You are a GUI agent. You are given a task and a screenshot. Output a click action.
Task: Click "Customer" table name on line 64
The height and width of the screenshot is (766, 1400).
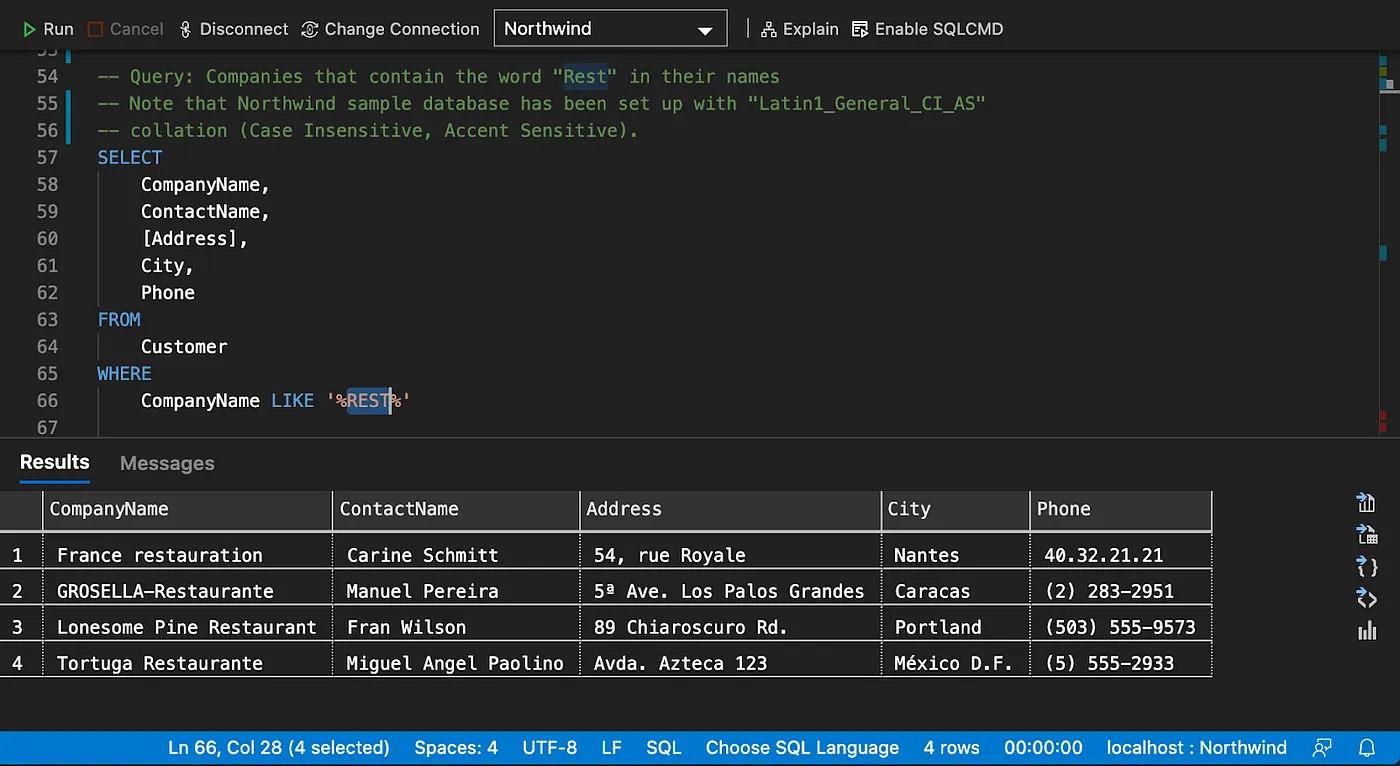point(184,346)
